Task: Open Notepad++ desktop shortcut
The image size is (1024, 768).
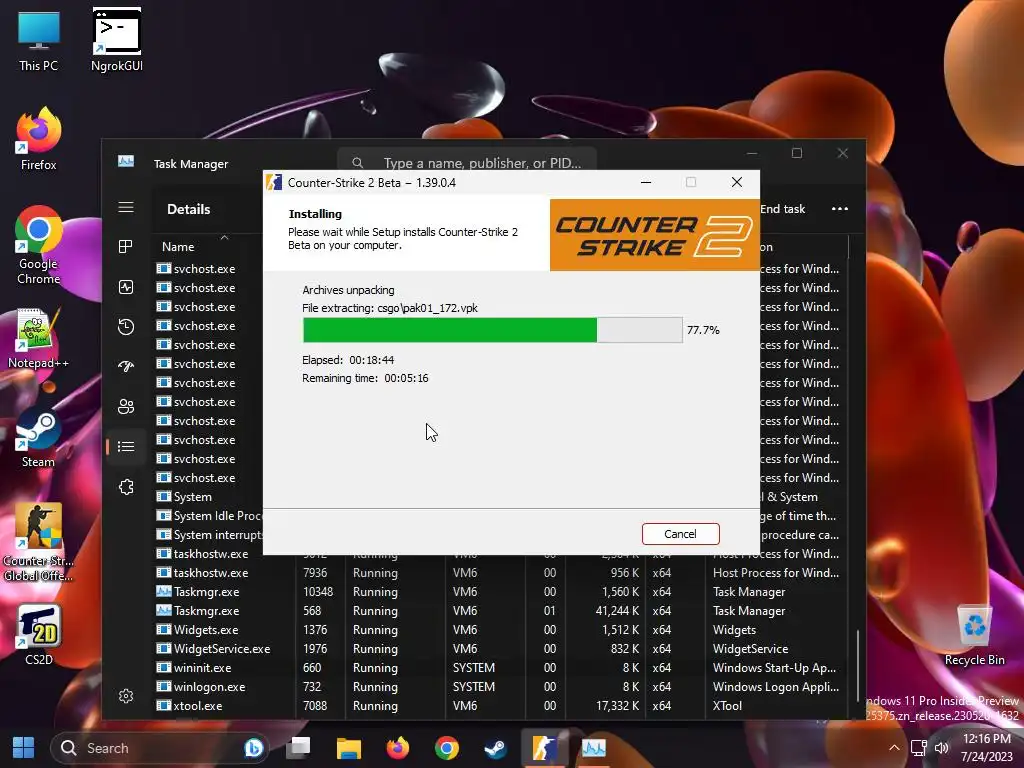Action: click(x=39, y=338)
